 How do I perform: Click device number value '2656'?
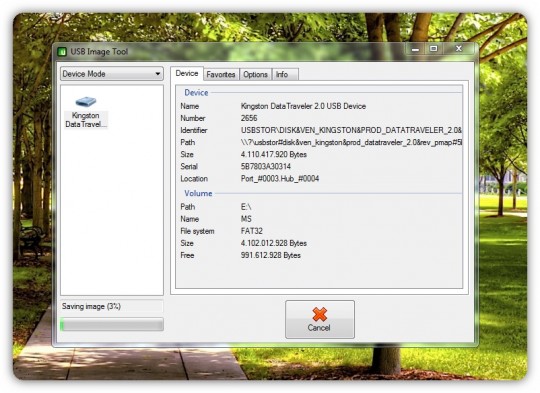(x=249, y=118)
